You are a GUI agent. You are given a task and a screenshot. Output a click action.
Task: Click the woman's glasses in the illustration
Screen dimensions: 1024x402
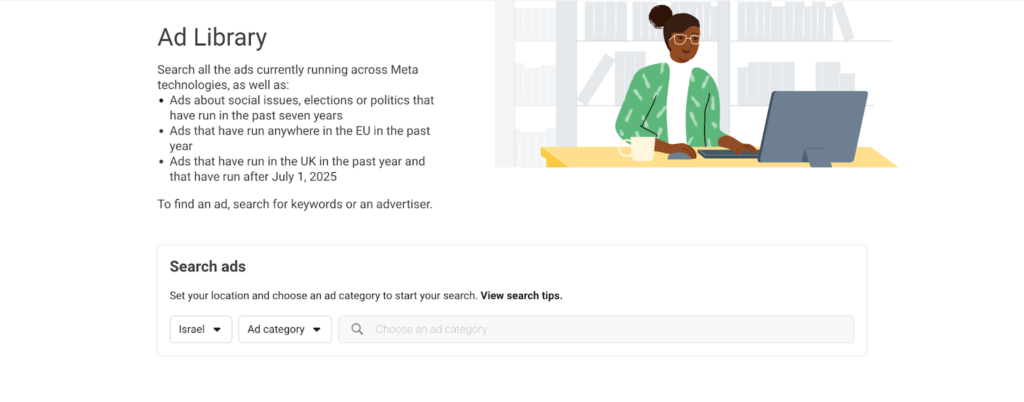coord(685,39)
